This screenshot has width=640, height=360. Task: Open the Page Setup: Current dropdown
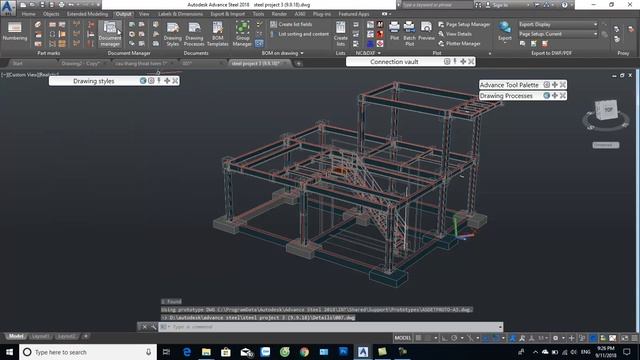(x=558, y=34)
